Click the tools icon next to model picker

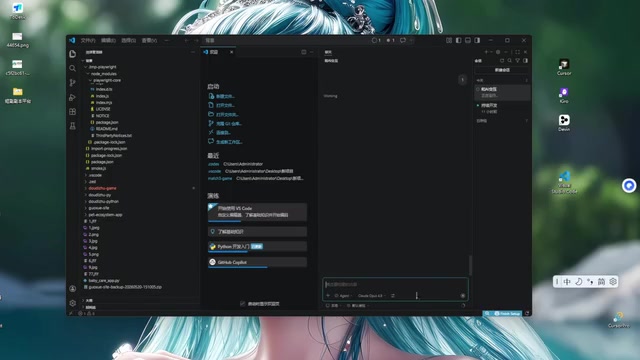pos(393,296)
